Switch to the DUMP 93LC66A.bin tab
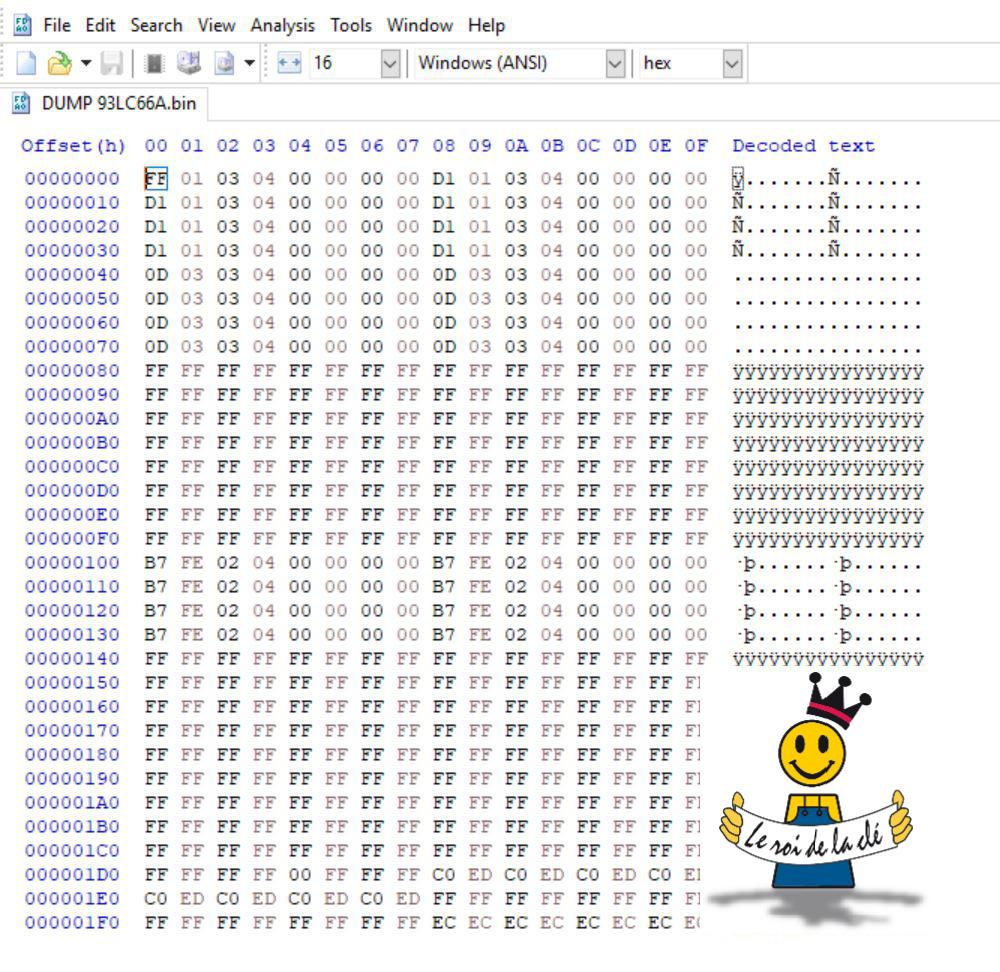The height and width of the screenshot is (972, 1000). pos(103,103)
